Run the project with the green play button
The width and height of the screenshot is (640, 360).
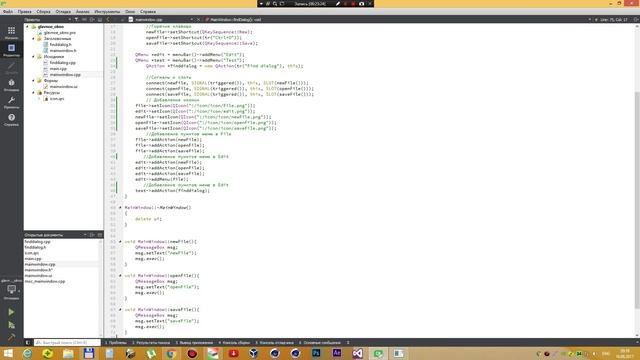(x=11, y=312)
